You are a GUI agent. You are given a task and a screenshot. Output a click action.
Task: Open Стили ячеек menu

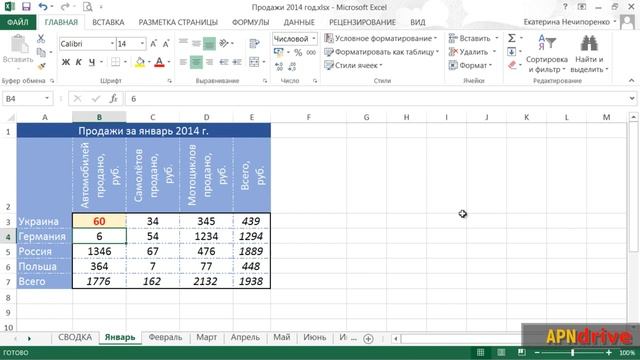[x=353, y=65]
